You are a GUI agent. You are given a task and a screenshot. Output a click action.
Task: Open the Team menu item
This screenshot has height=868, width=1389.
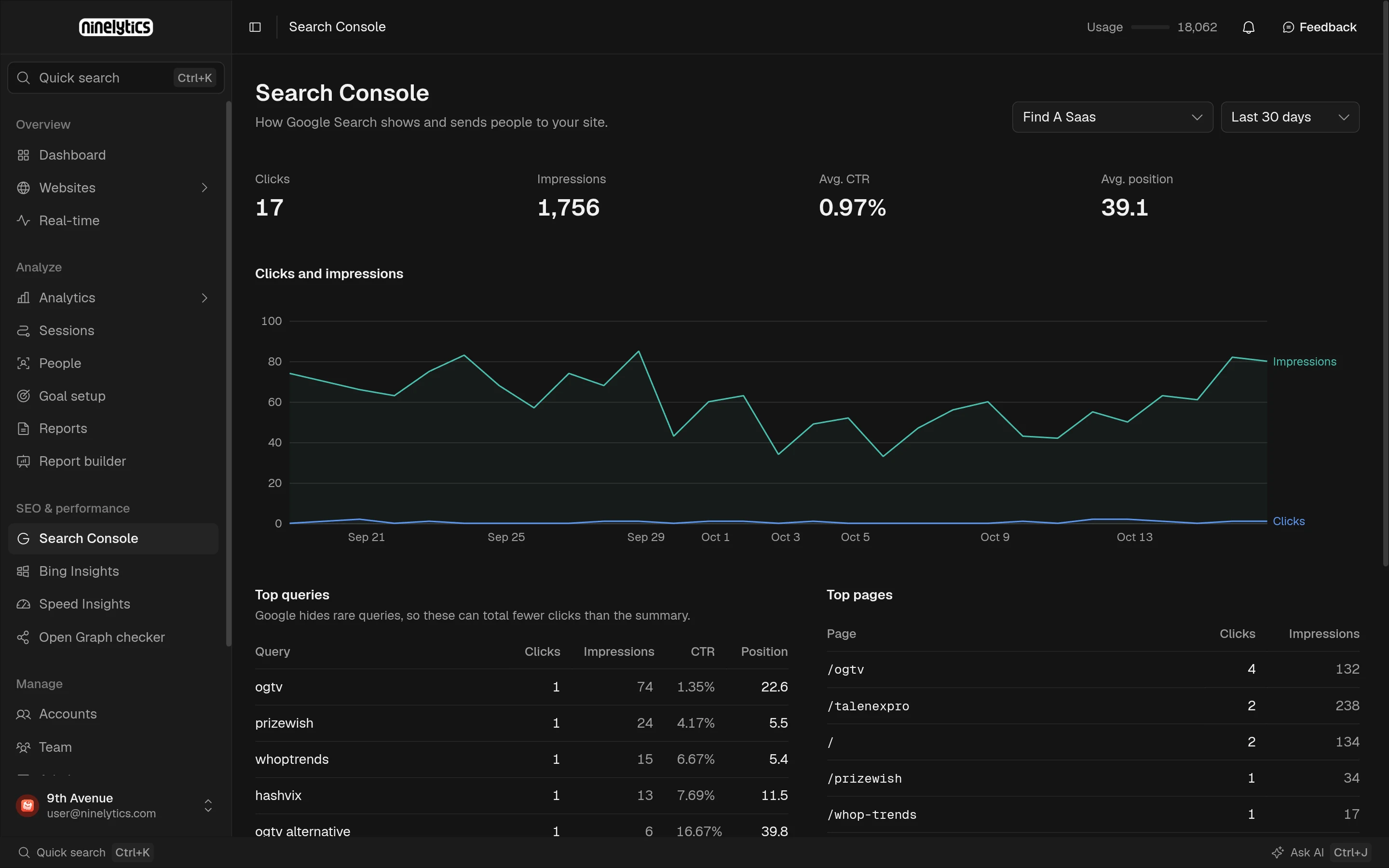point(113,747)
